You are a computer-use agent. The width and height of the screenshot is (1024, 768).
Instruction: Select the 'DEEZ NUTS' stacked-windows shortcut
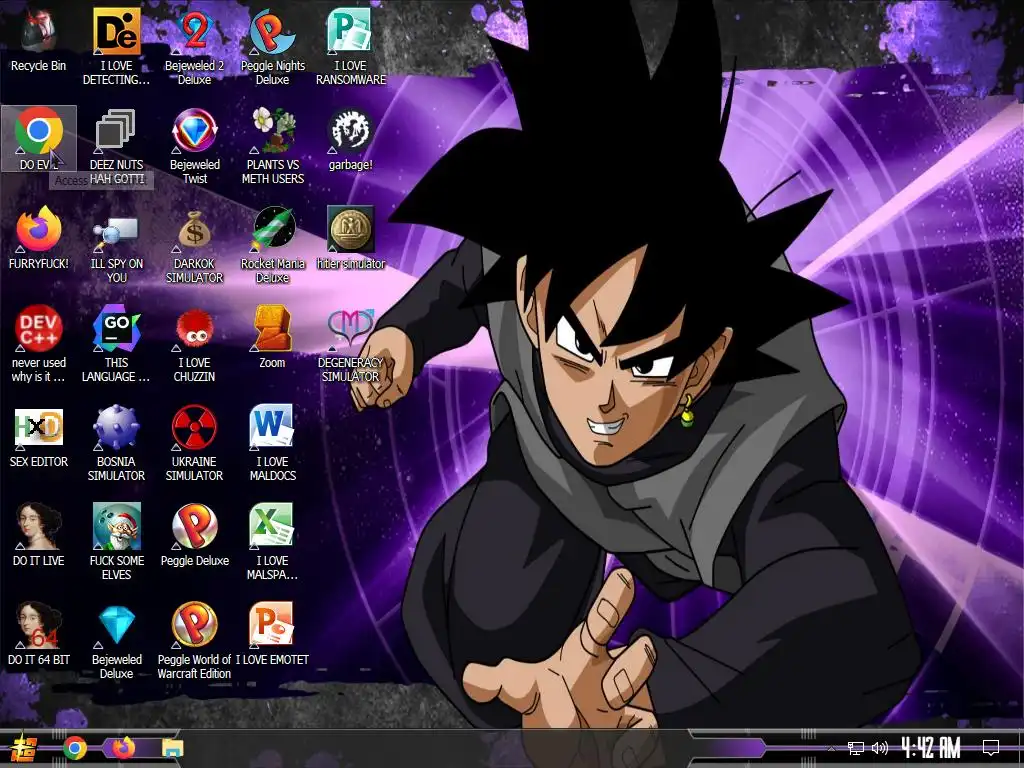point(116,146)
